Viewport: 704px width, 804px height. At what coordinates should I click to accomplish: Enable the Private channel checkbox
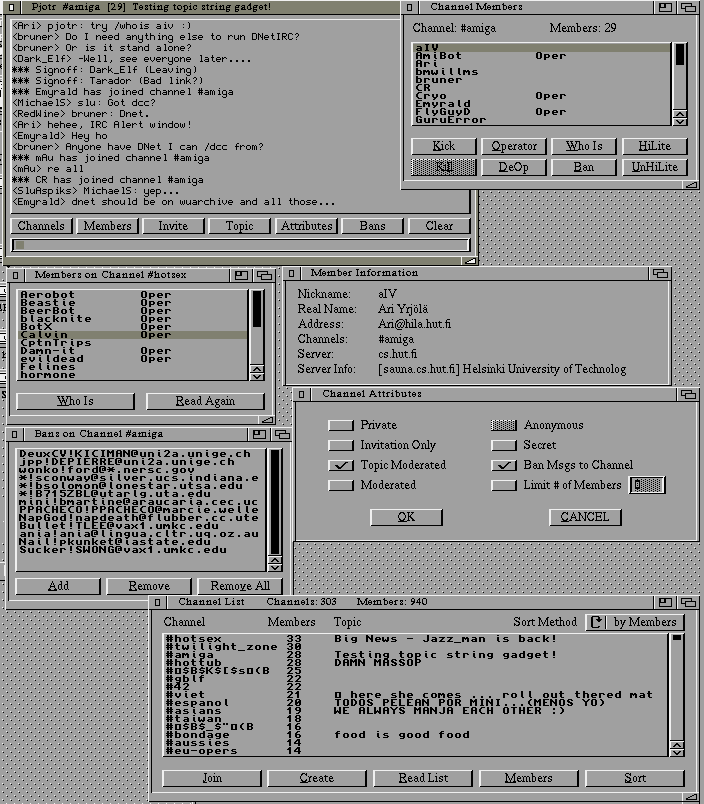[x=342, y=425]
